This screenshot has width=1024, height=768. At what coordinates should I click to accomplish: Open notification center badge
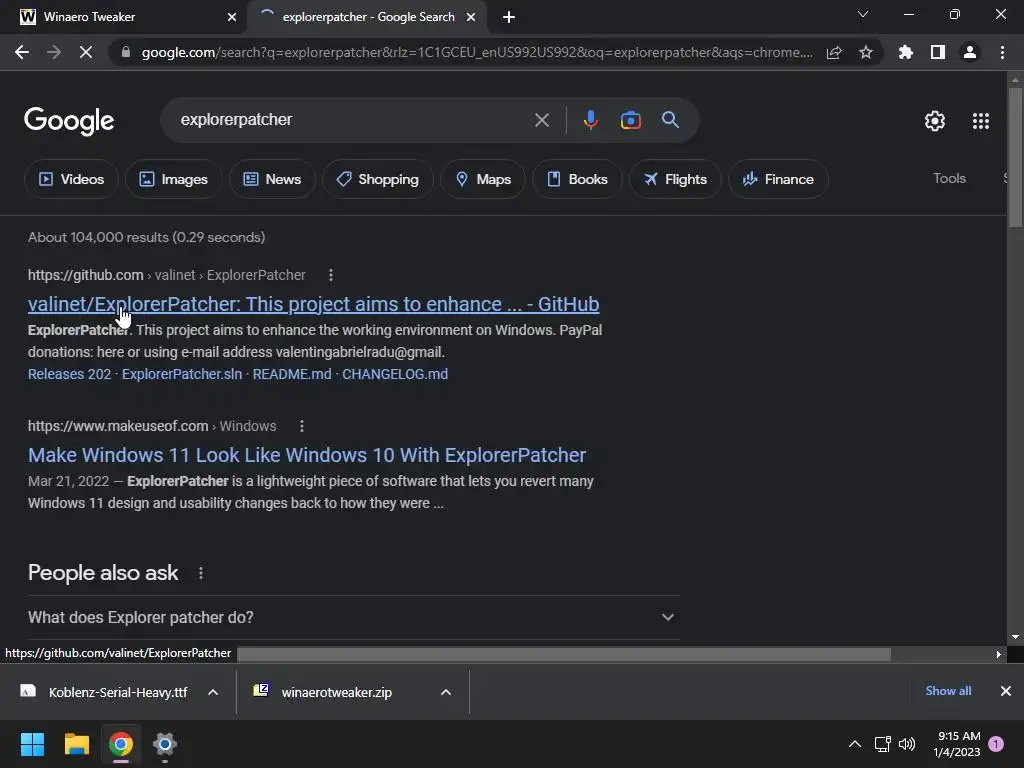(x=996, y=744)
